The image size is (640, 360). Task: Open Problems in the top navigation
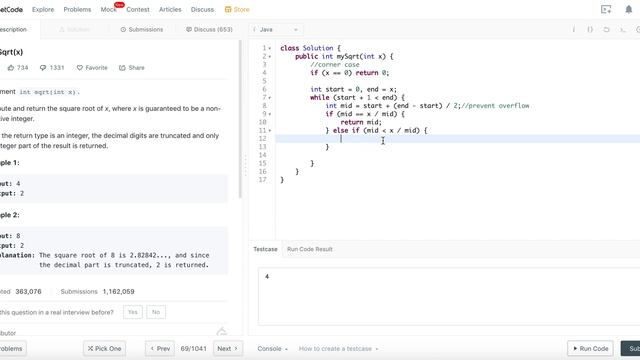coord(77,9)
